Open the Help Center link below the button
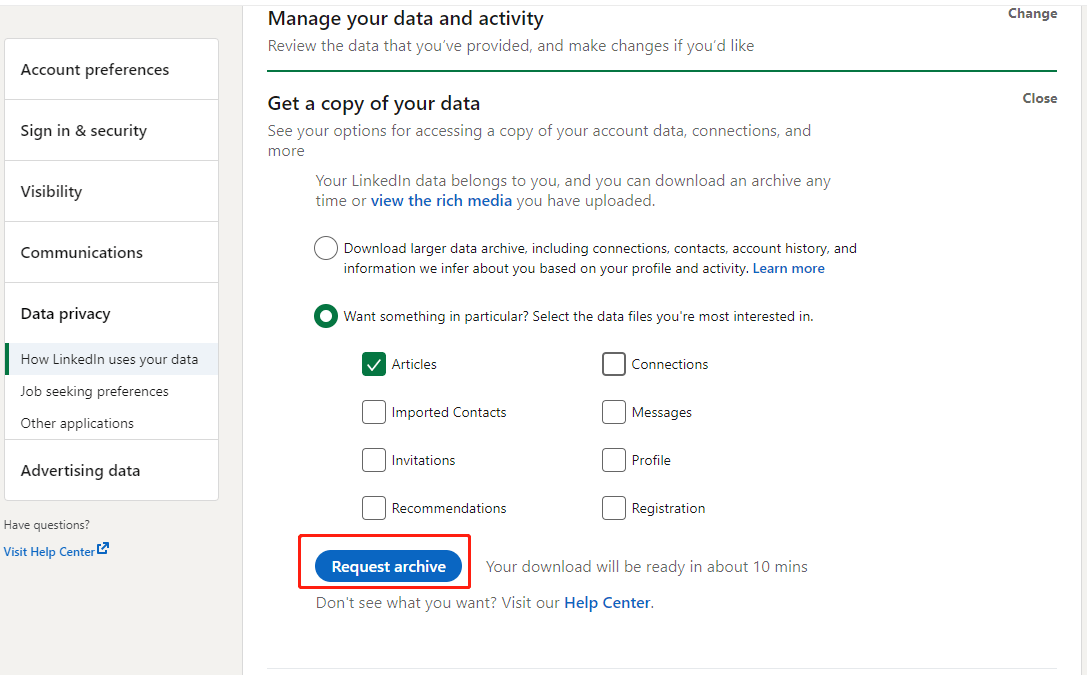1087x675 pixels. [x=606, y=602]
